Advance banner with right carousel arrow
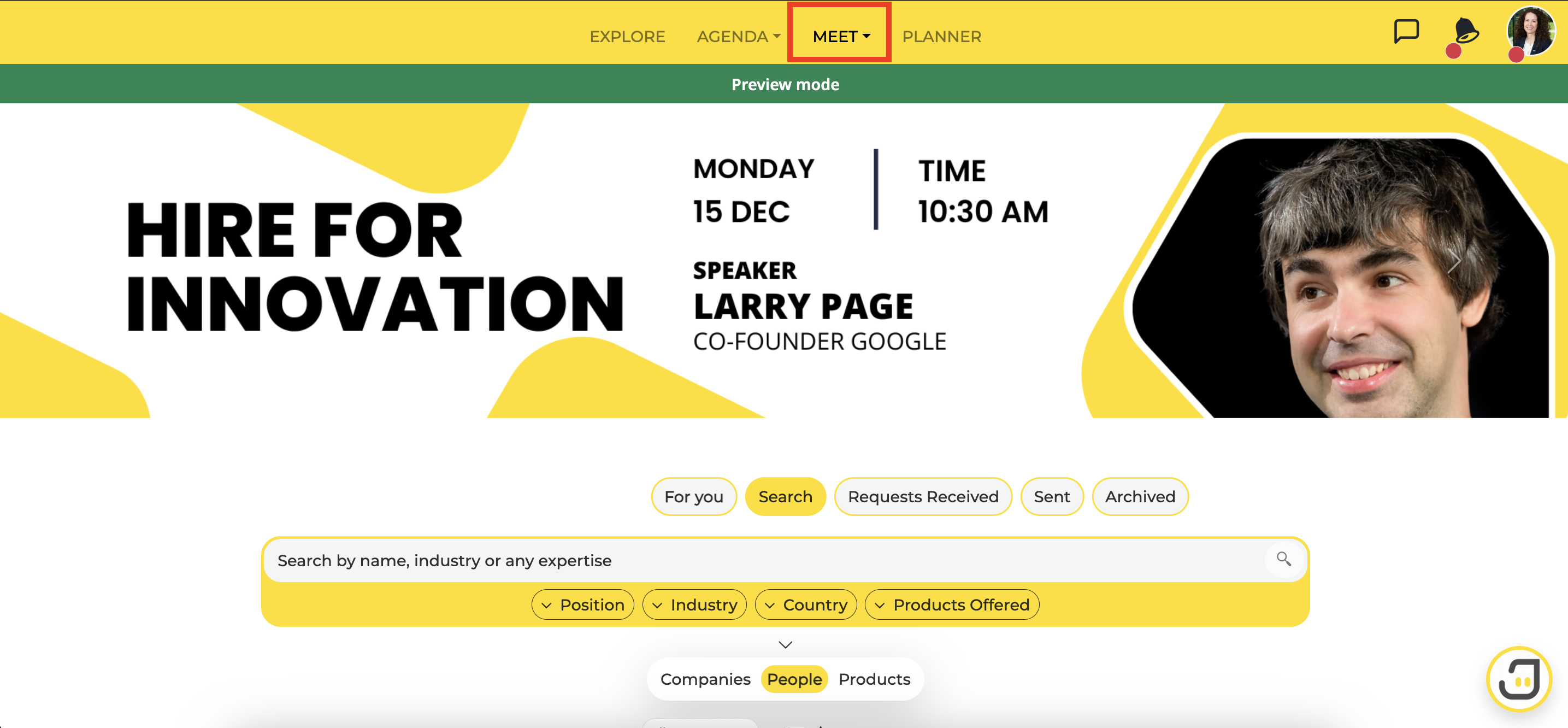Image resolution: width=1568 pixels, height=728 pixels. tap(1454, 261)
